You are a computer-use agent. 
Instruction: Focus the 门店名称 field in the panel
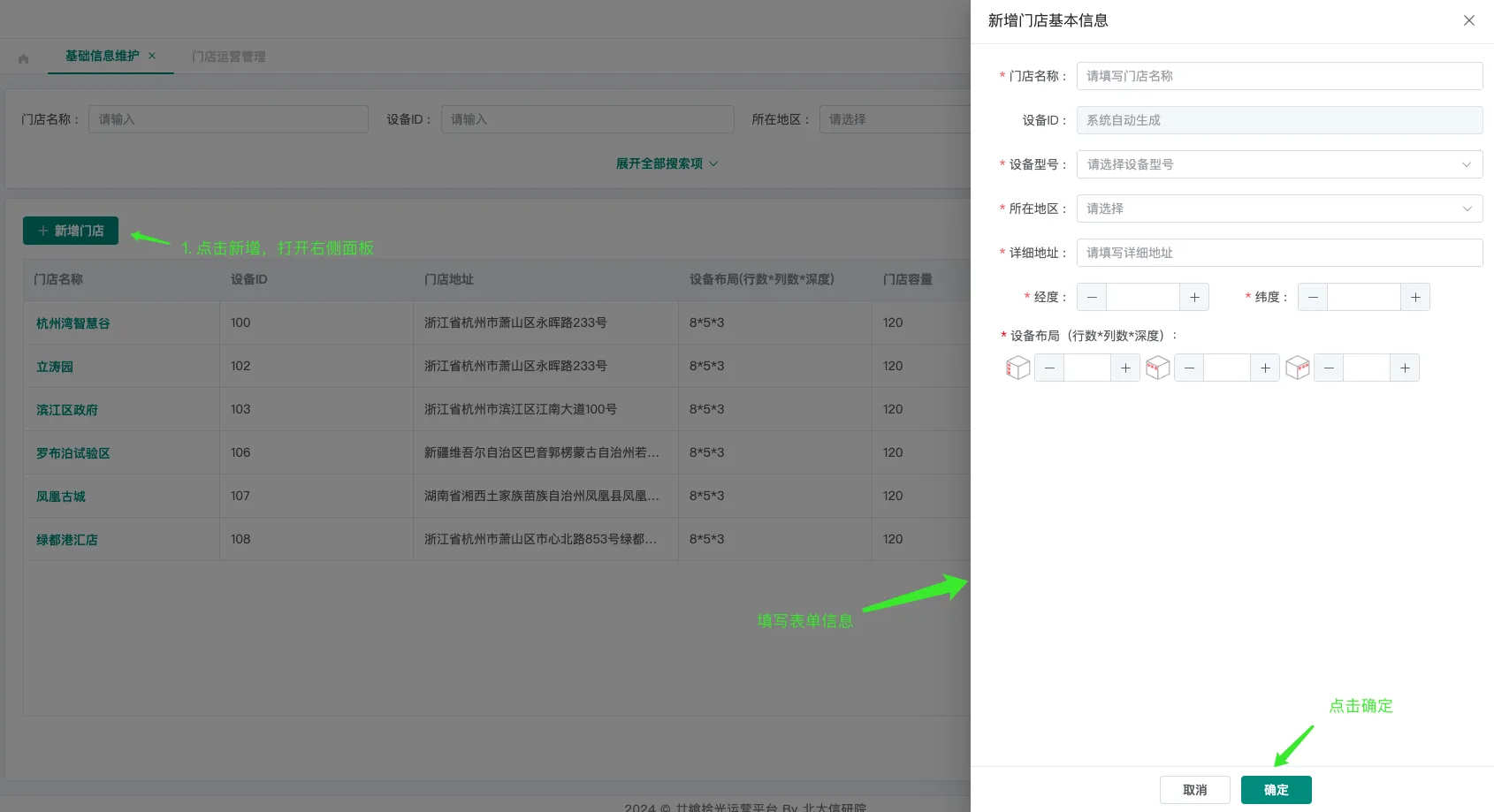[1279, 76]
